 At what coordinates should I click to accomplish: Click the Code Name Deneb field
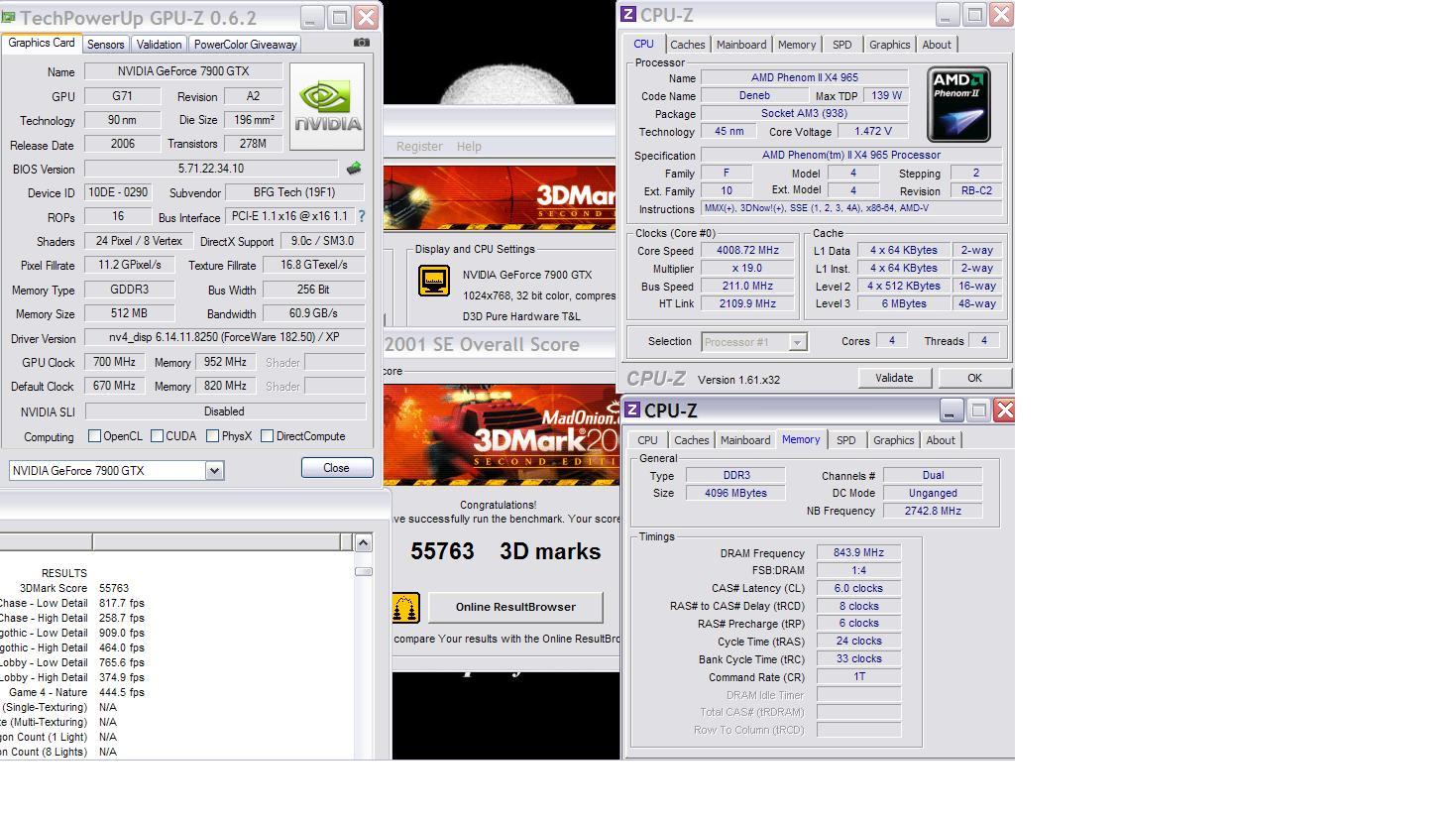point(754,96)
